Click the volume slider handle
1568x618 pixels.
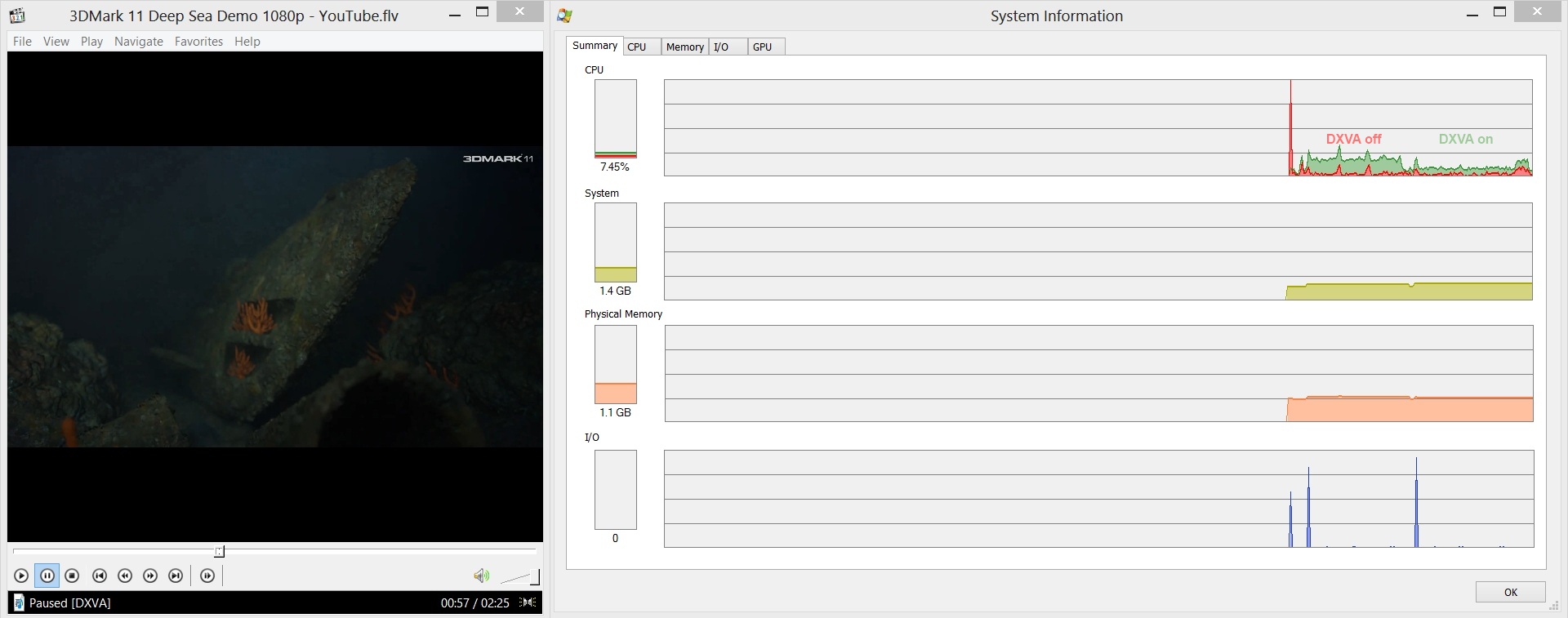pyautogui.click(x=535, y=577)
